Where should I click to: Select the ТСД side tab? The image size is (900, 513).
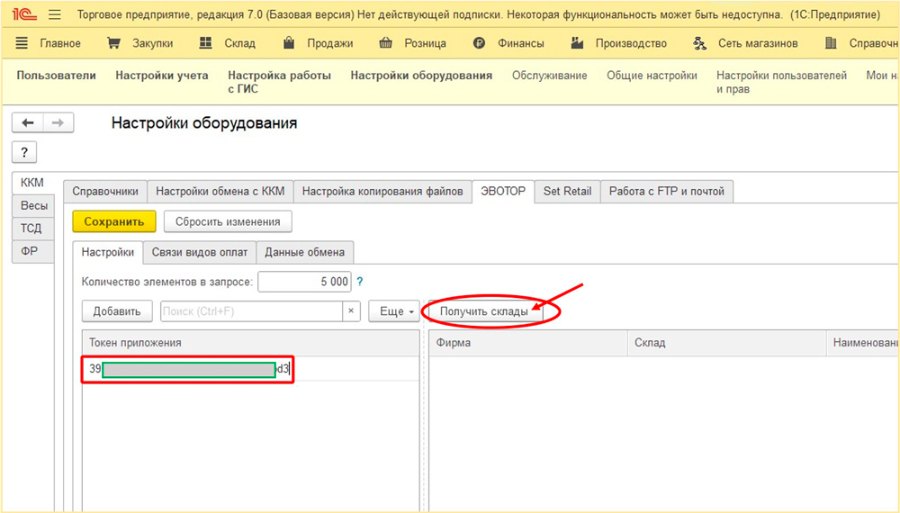tap(32, 228)
